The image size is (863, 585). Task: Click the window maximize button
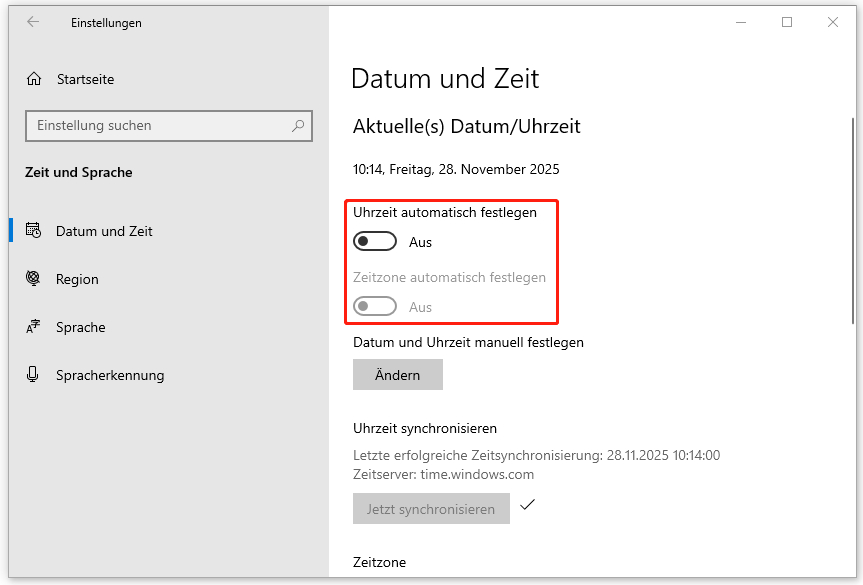[786, 22]
